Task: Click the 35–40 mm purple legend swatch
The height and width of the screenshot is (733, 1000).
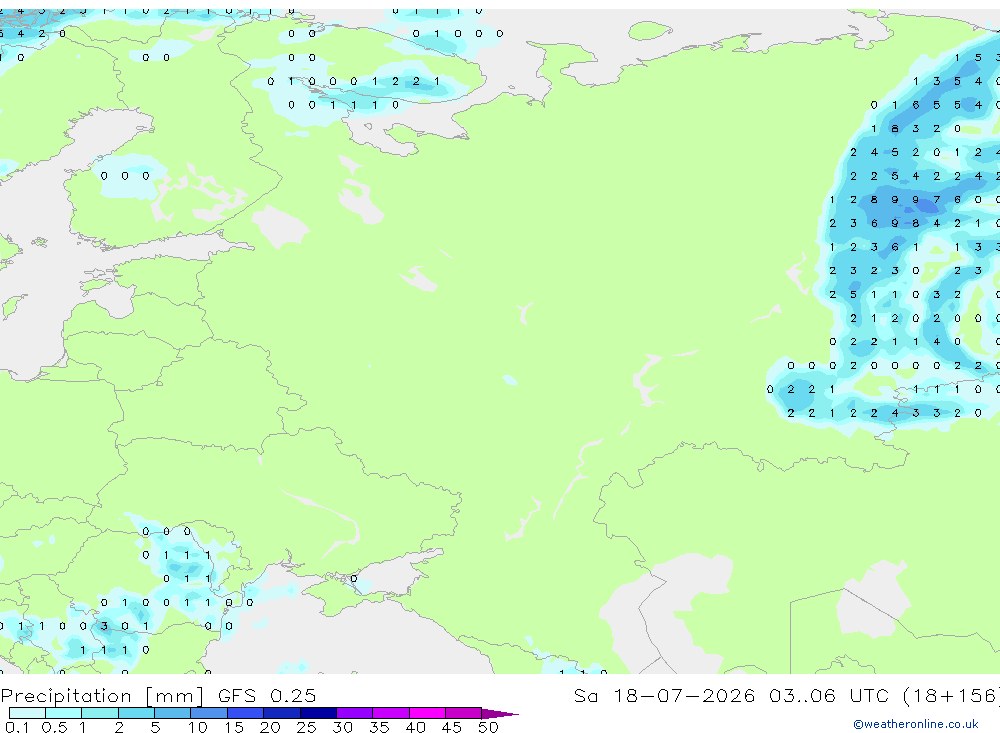Action: [x=391, y=713]
